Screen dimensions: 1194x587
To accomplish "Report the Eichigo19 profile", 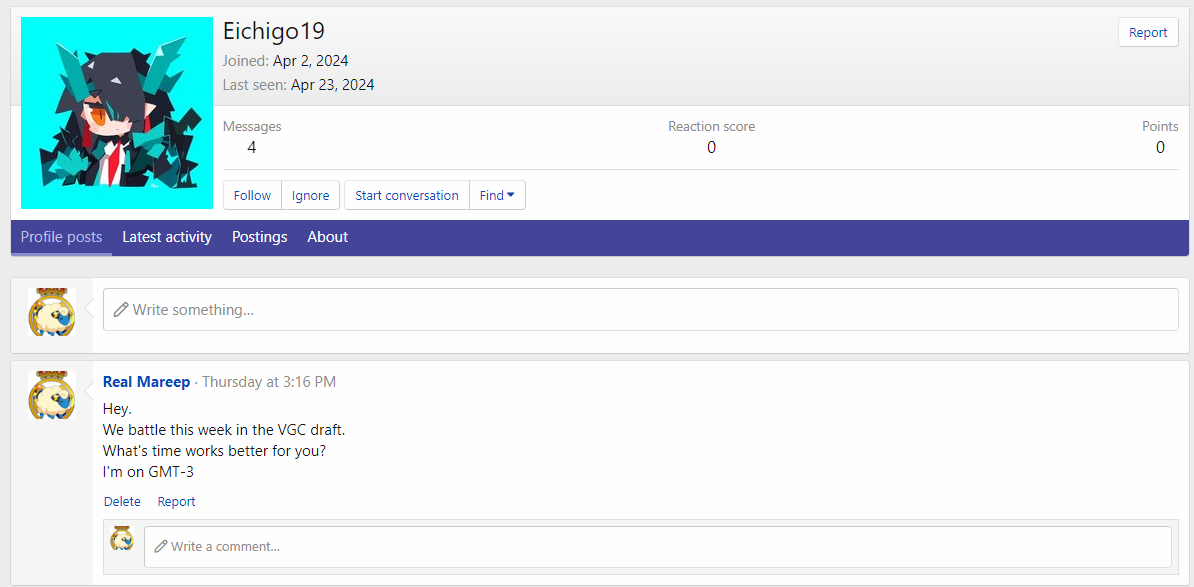I will click(1148, 33).
